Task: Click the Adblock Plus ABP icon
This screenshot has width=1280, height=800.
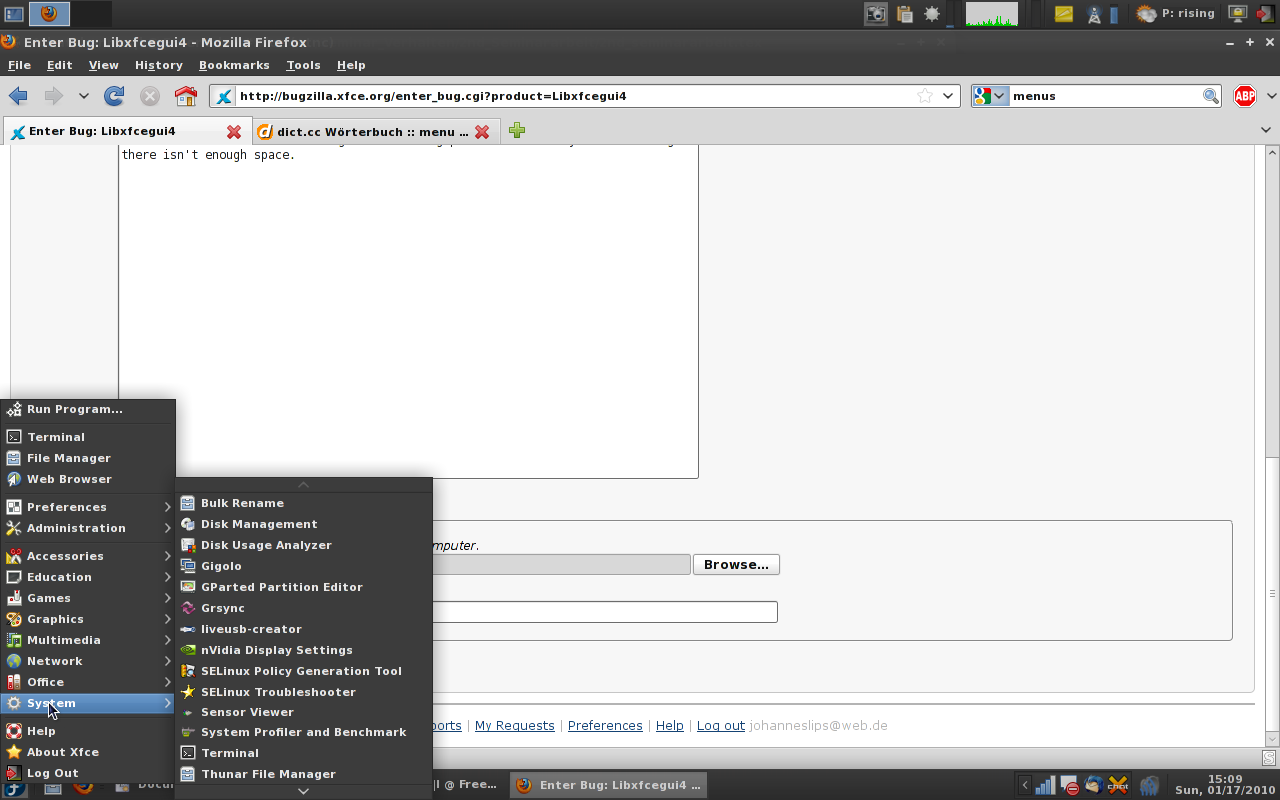Action: [1244, 96]
